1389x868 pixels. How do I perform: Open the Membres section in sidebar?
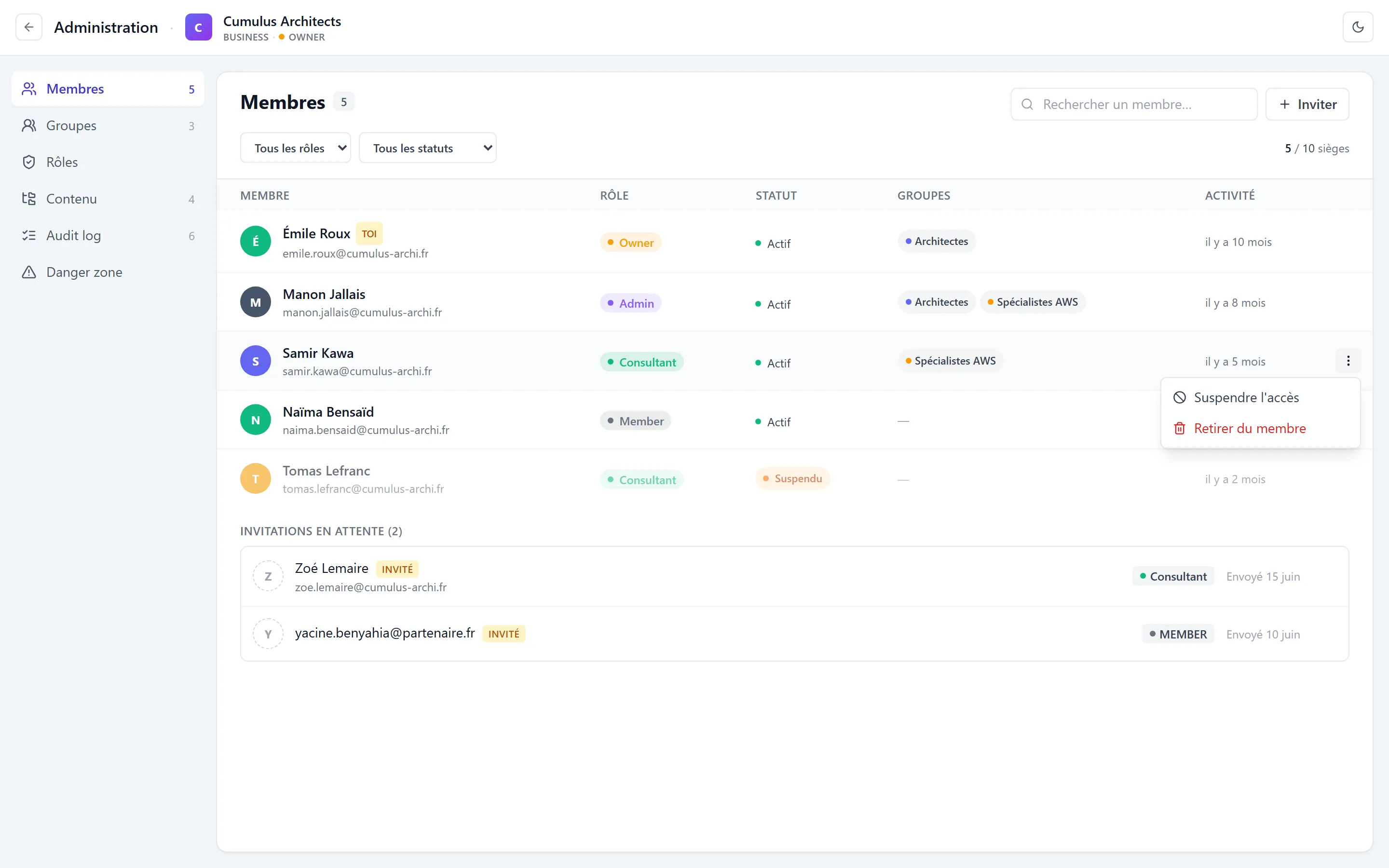108,89
